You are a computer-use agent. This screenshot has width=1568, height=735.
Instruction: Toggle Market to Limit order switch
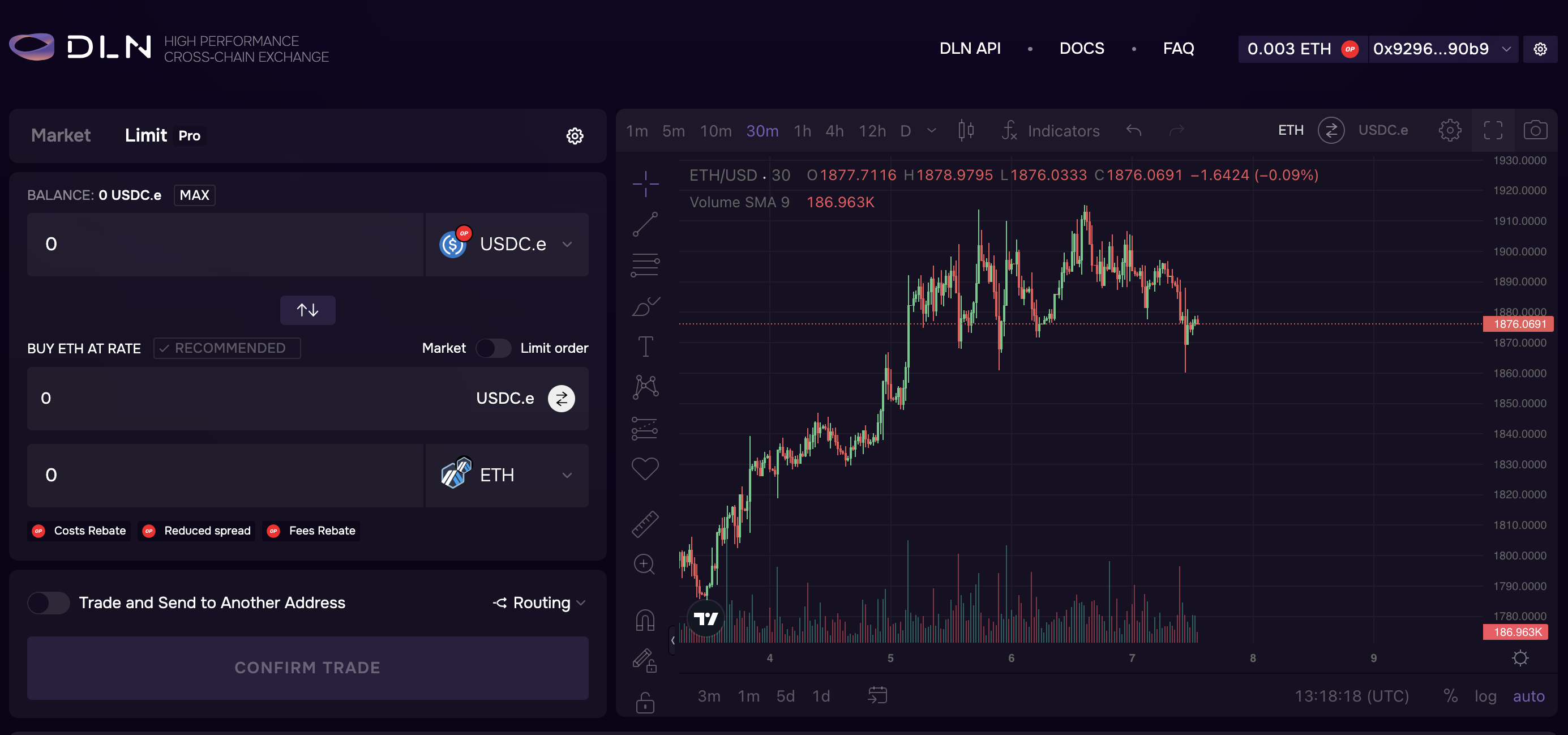click(493, 348)
